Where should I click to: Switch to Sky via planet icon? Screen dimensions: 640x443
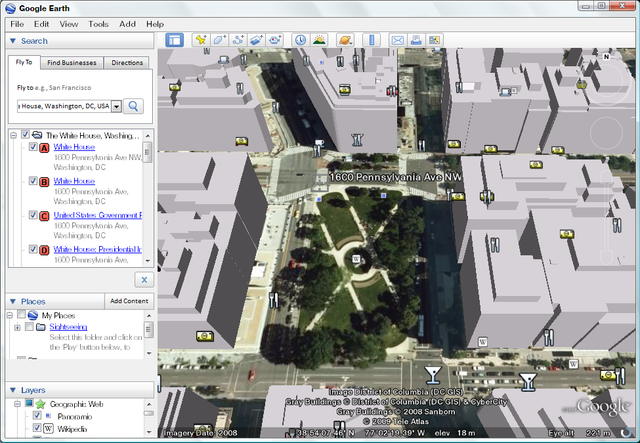345,40
